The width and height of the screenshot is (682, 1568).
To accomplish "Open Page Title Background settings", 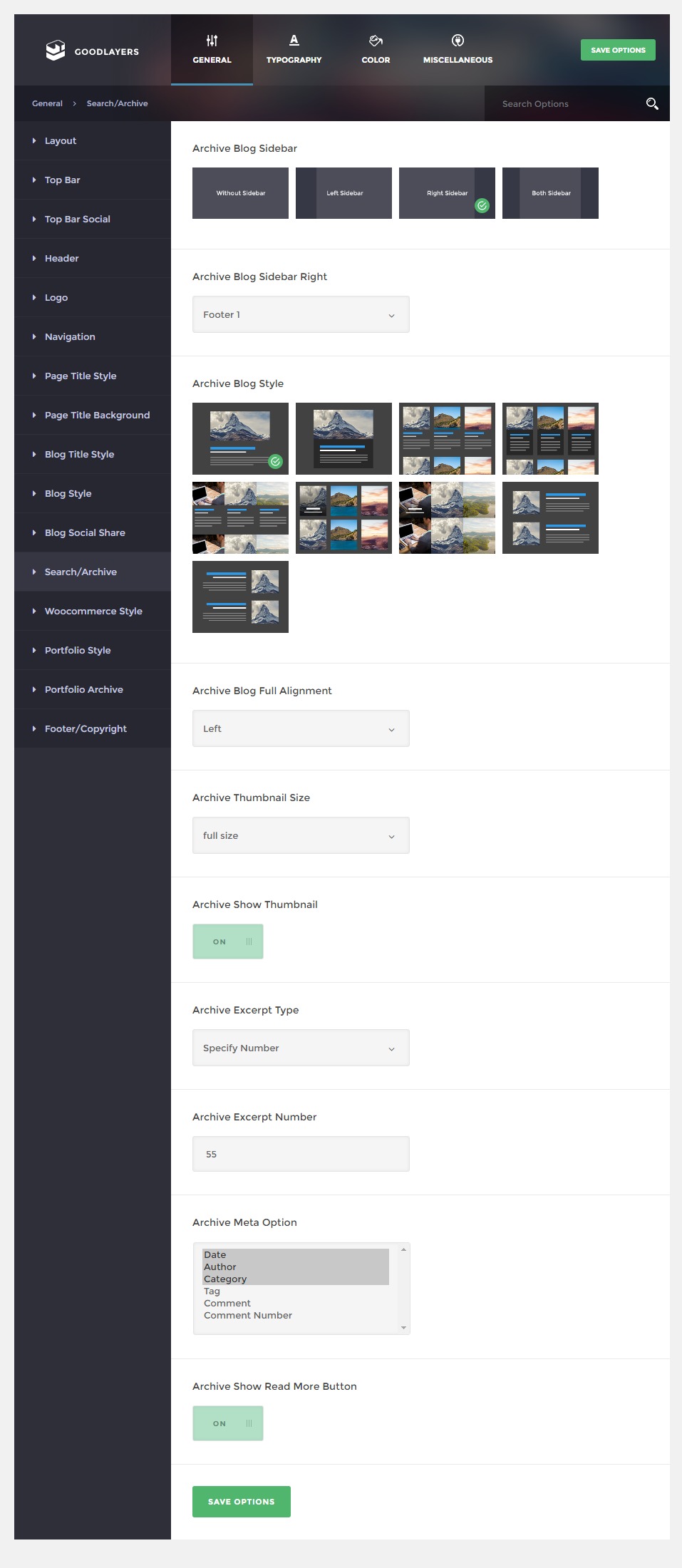I will click(x=93, y=415).
